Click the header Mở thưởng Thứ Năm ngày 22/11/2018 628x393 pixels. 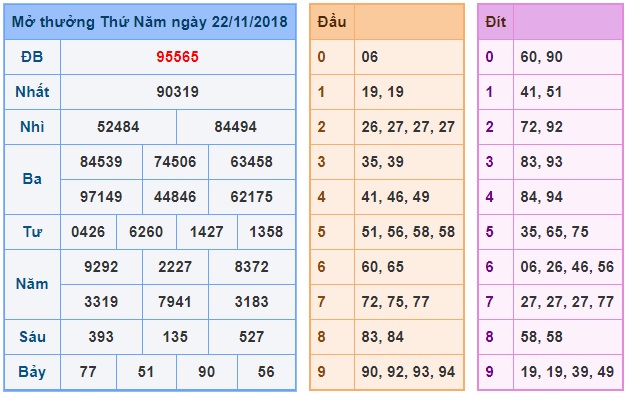coord(150,22)
